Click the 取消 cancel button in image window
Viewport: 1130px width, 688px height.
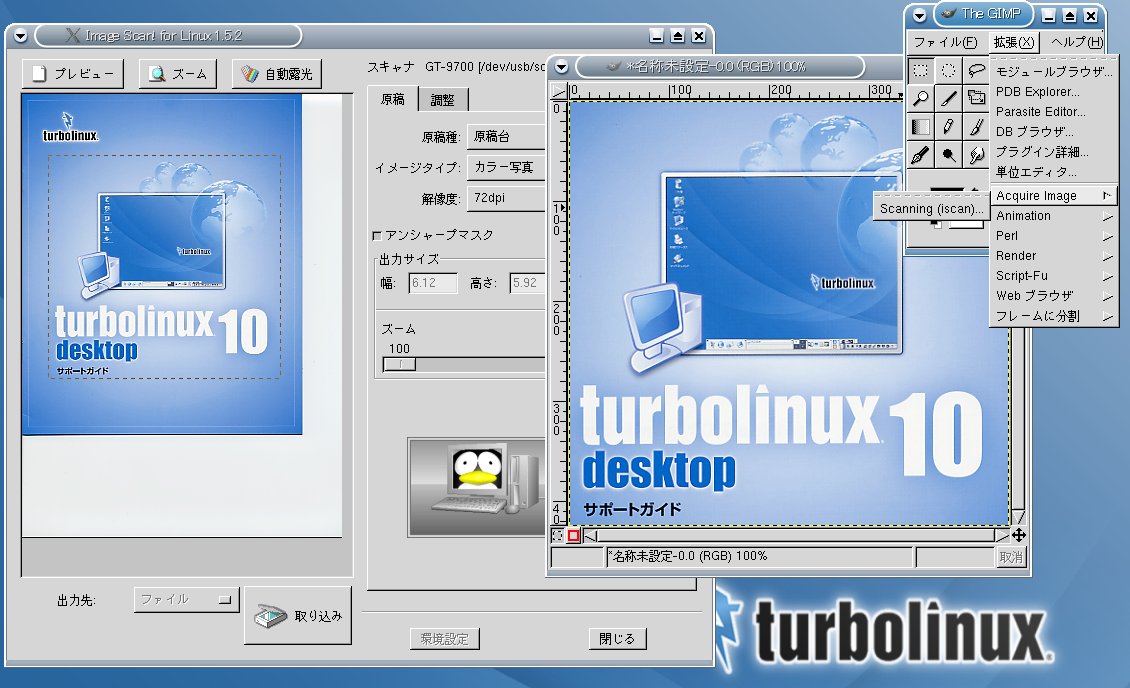[1010, 557]
